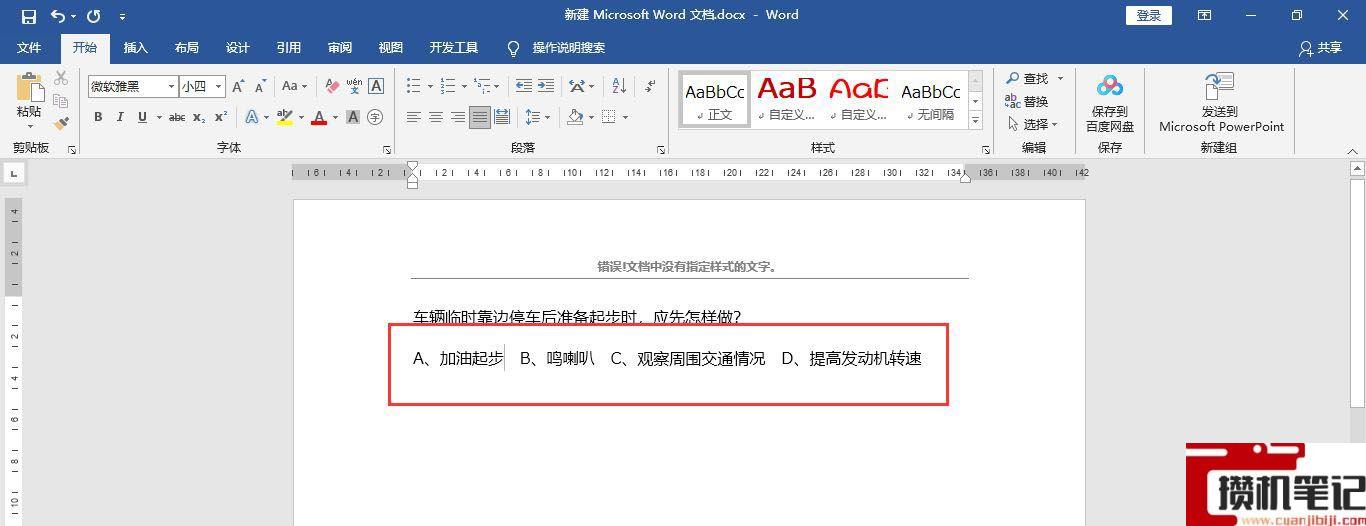The width and height of the screenshot is (1366, 526).
Task: Click the multilevel list icon
Action: click(x=482, y=87)
